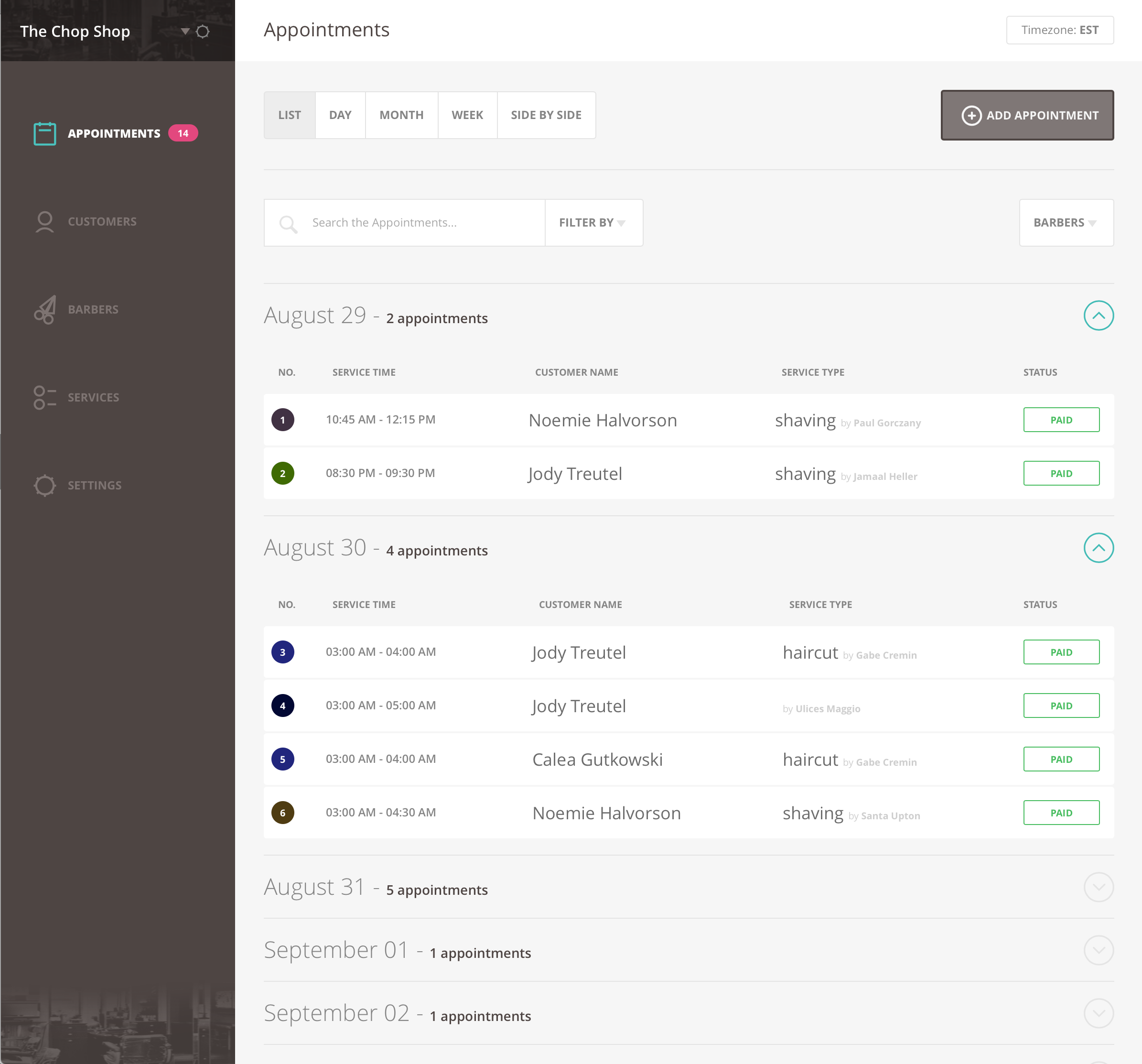Collapse the August 29 appointments section
The image size is (1142, 1064).
1098,315
